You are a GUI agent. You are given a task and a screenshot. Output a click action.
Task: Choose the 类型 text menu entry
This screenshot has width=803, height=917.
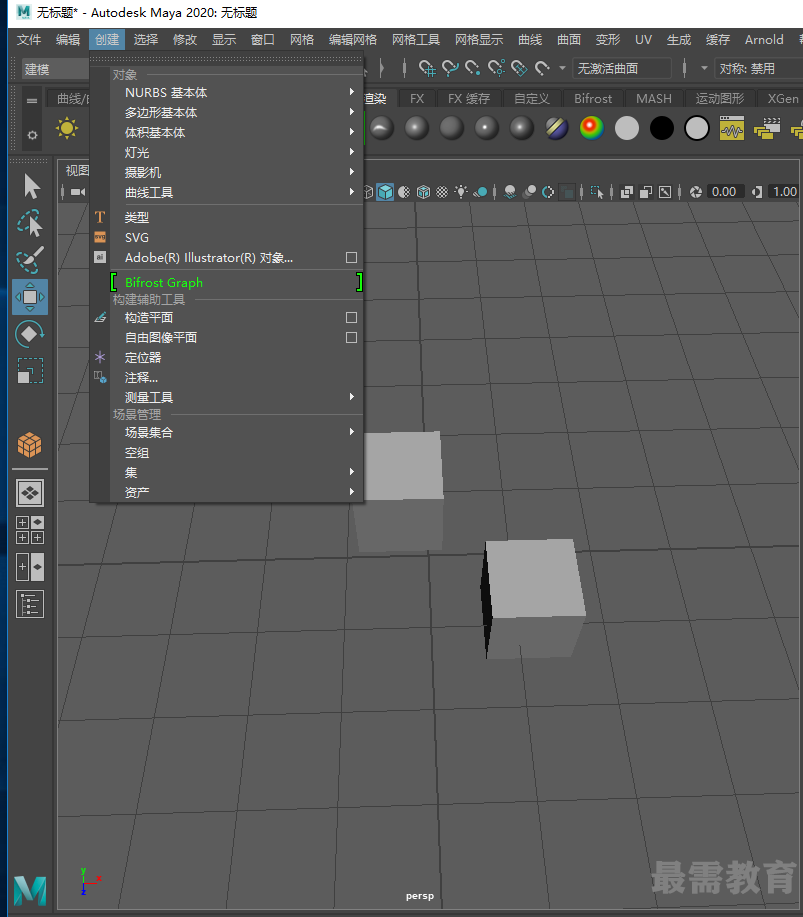(236, 218)
